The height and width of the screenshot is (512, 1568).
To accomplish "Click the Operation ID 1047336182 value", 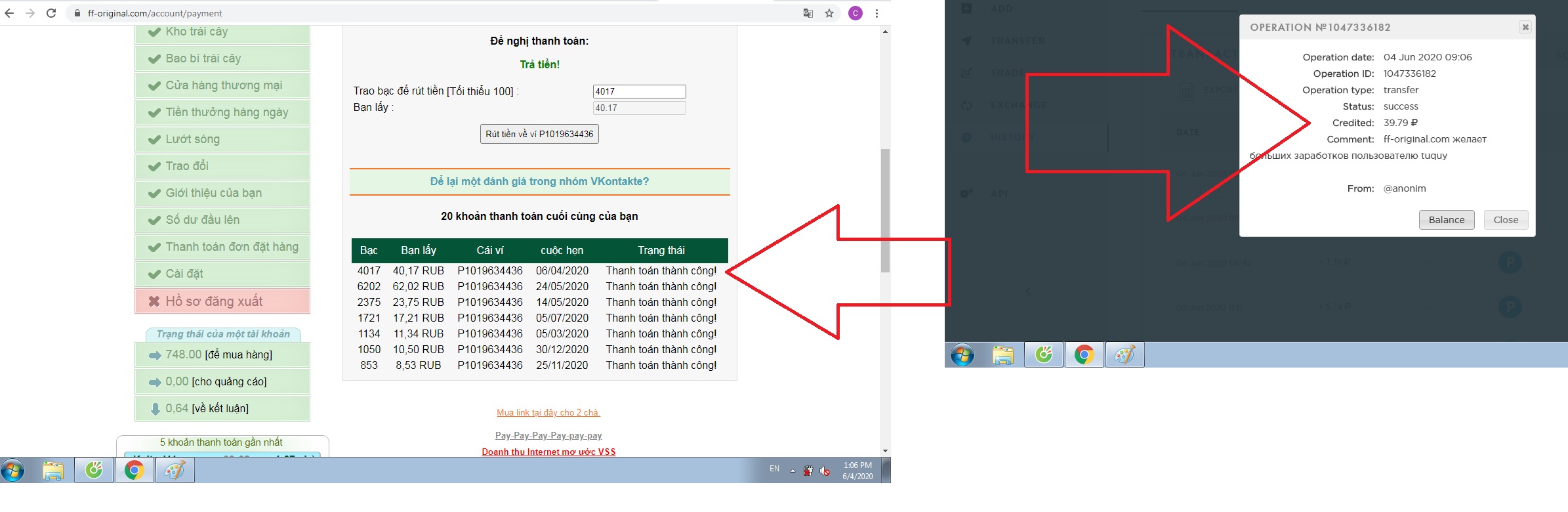I will pos(1410,74).
